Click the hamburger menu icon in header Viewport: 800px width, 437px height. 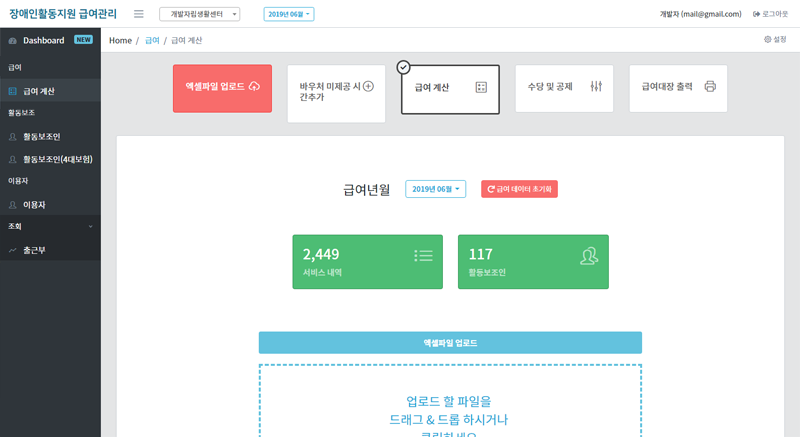pos(138,14)
